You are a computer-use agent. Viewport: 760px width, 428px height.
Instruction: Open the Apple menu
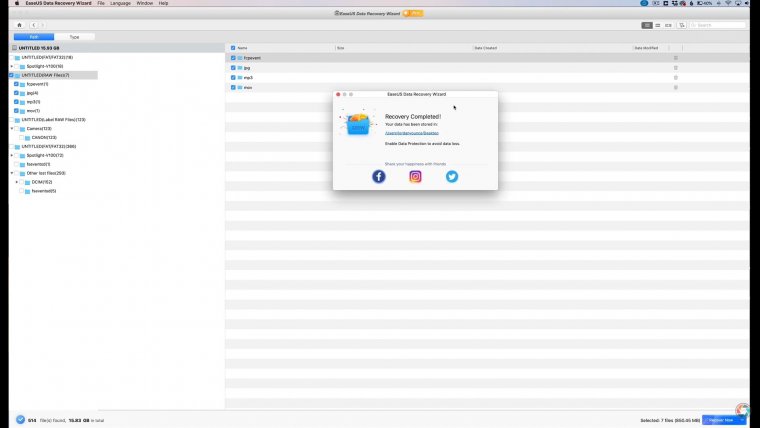point(17,3)
